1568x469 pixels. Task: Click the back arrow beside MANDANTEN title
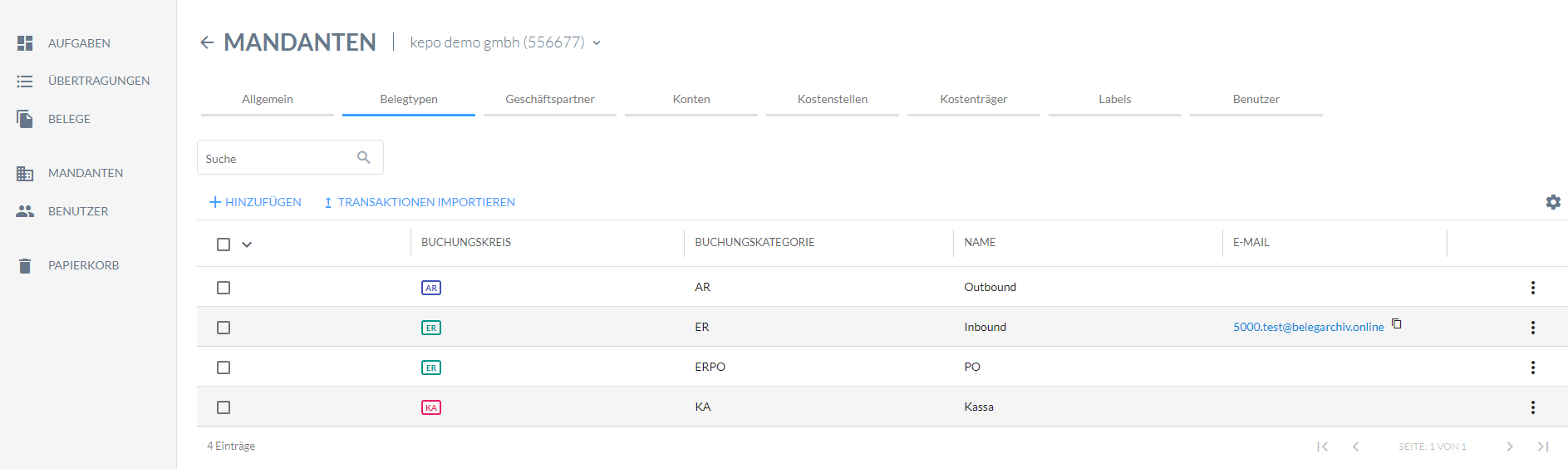tap(207, 42)
